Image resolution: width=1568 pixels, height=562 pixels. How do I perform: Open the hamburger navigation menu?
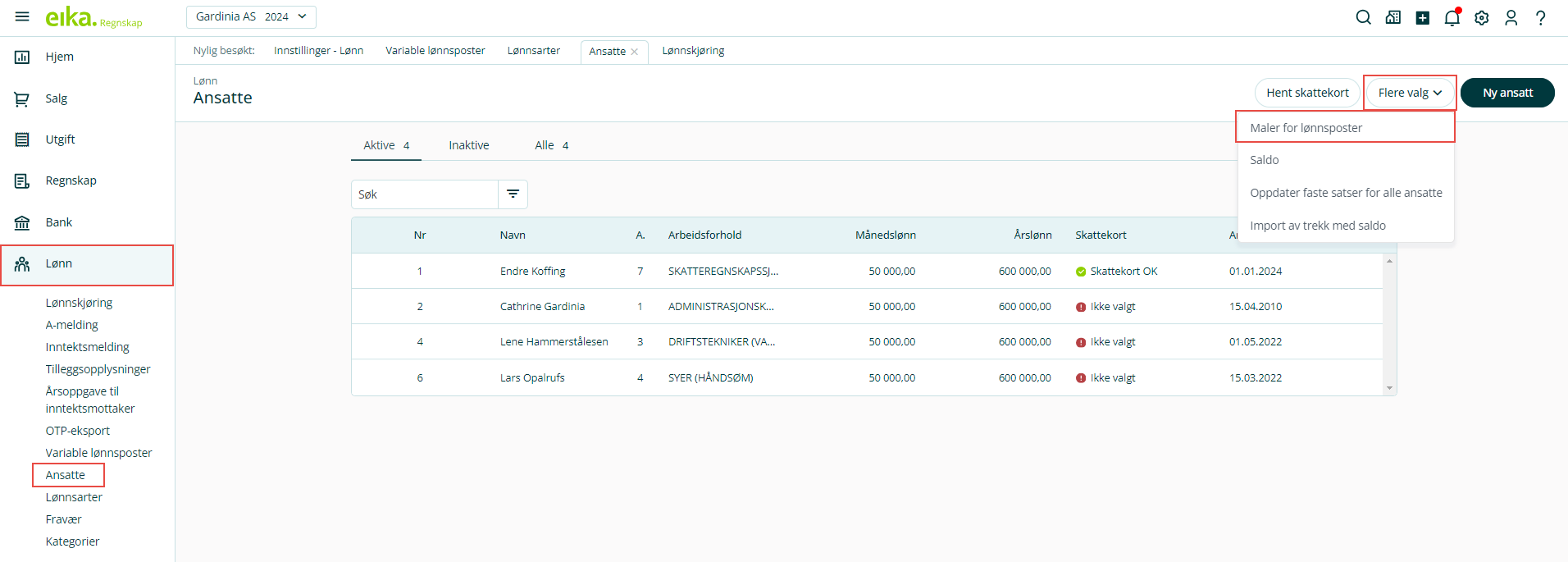(x=22, y=16)
